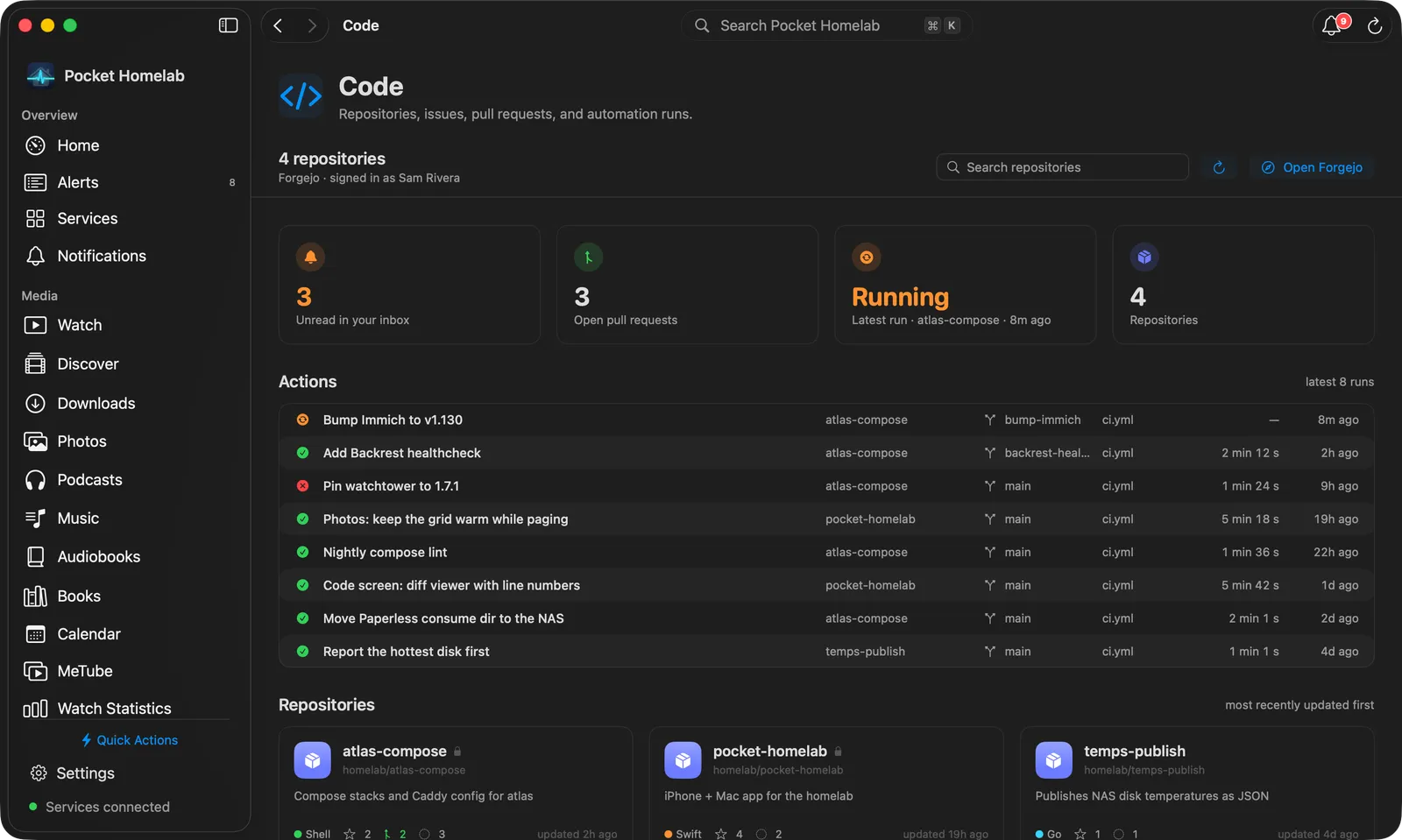Image resolution: width=1402 pixels, height=840 pixels.
Task: Open Alerts in the sidebar
Action: pos(128,182)
